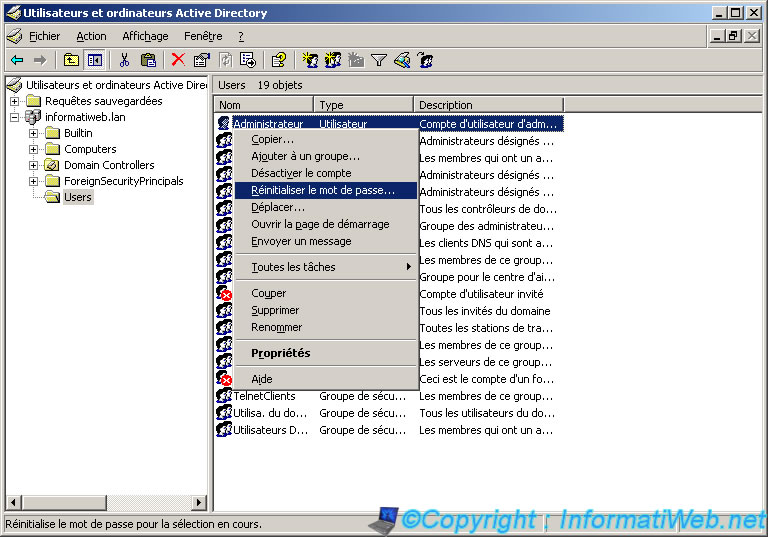Open the ? help menu
Screen dimensions: 768x537
(241, 36)
